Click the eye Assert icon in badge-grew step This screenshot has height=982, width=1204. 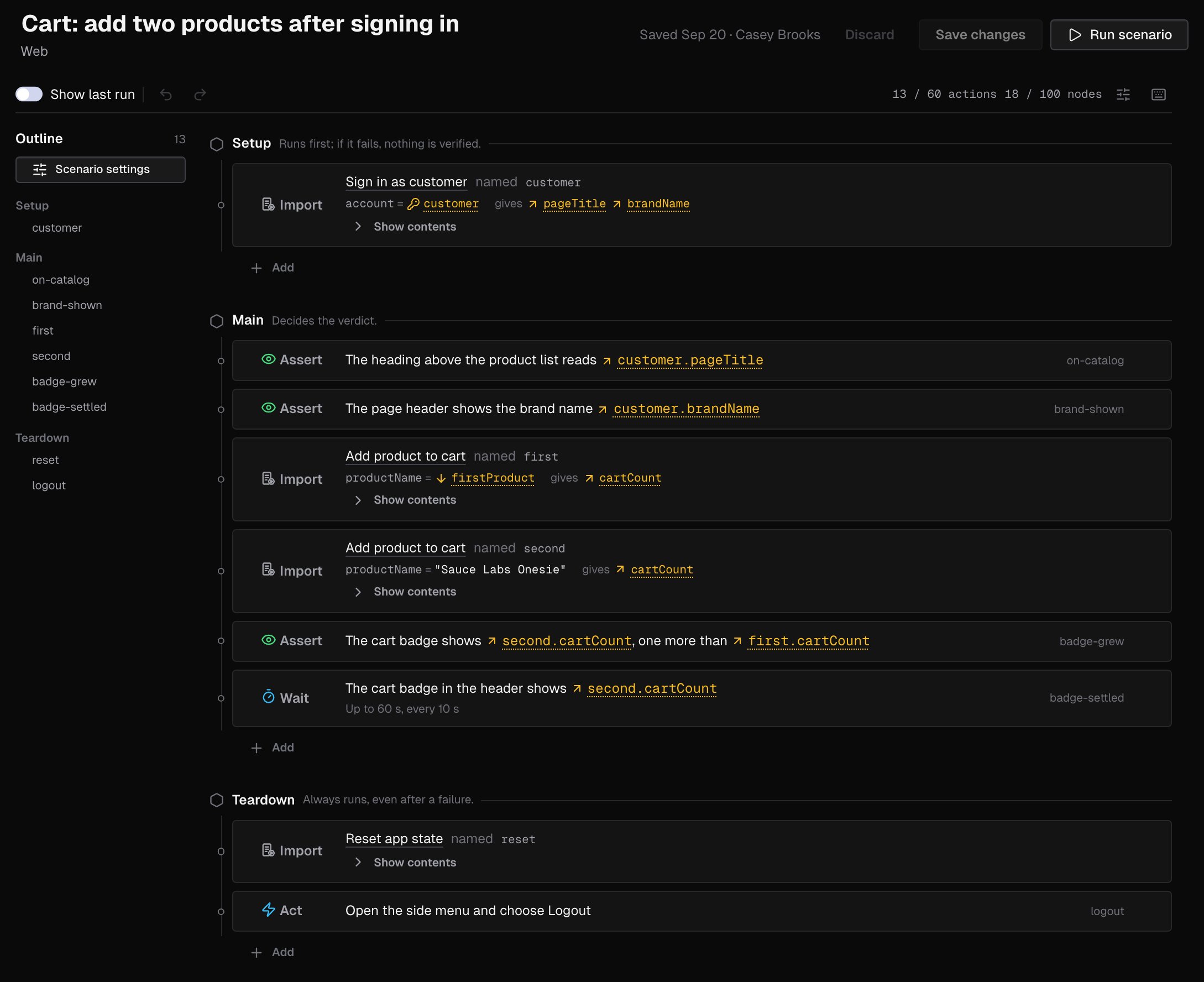tap(269, 640)
